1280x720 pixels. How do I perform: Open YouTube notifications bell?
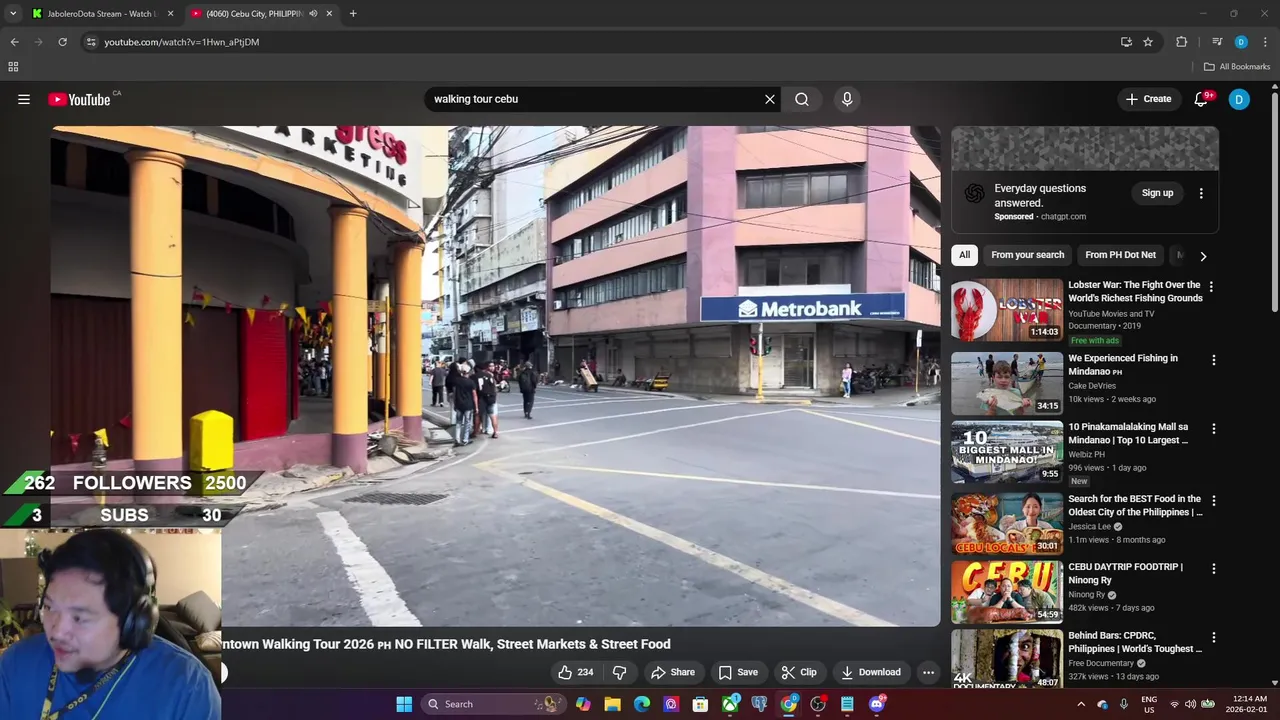1201,99
